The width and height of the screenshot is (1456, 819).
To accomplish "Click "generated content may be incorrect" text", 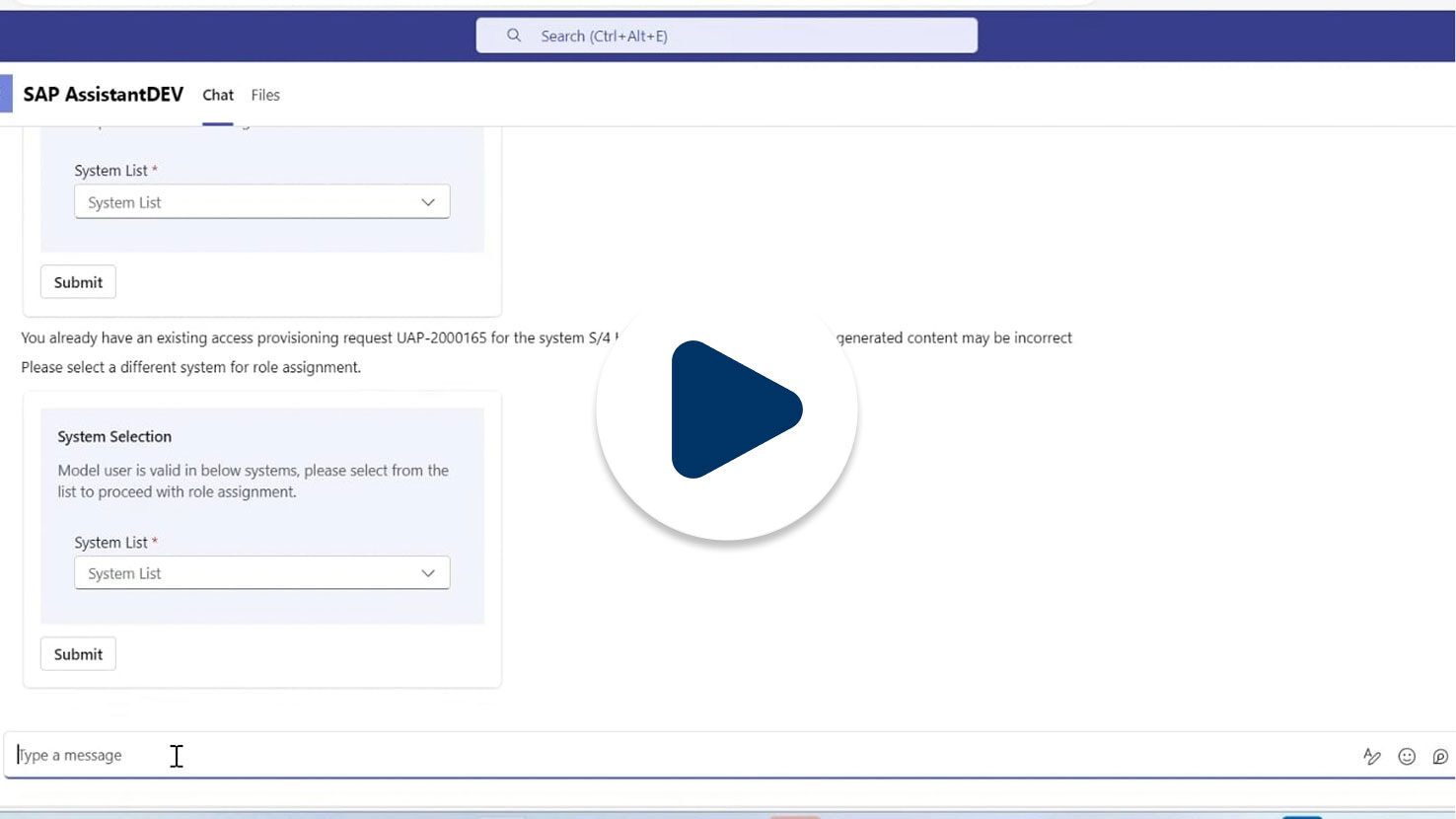I will 954,337.
